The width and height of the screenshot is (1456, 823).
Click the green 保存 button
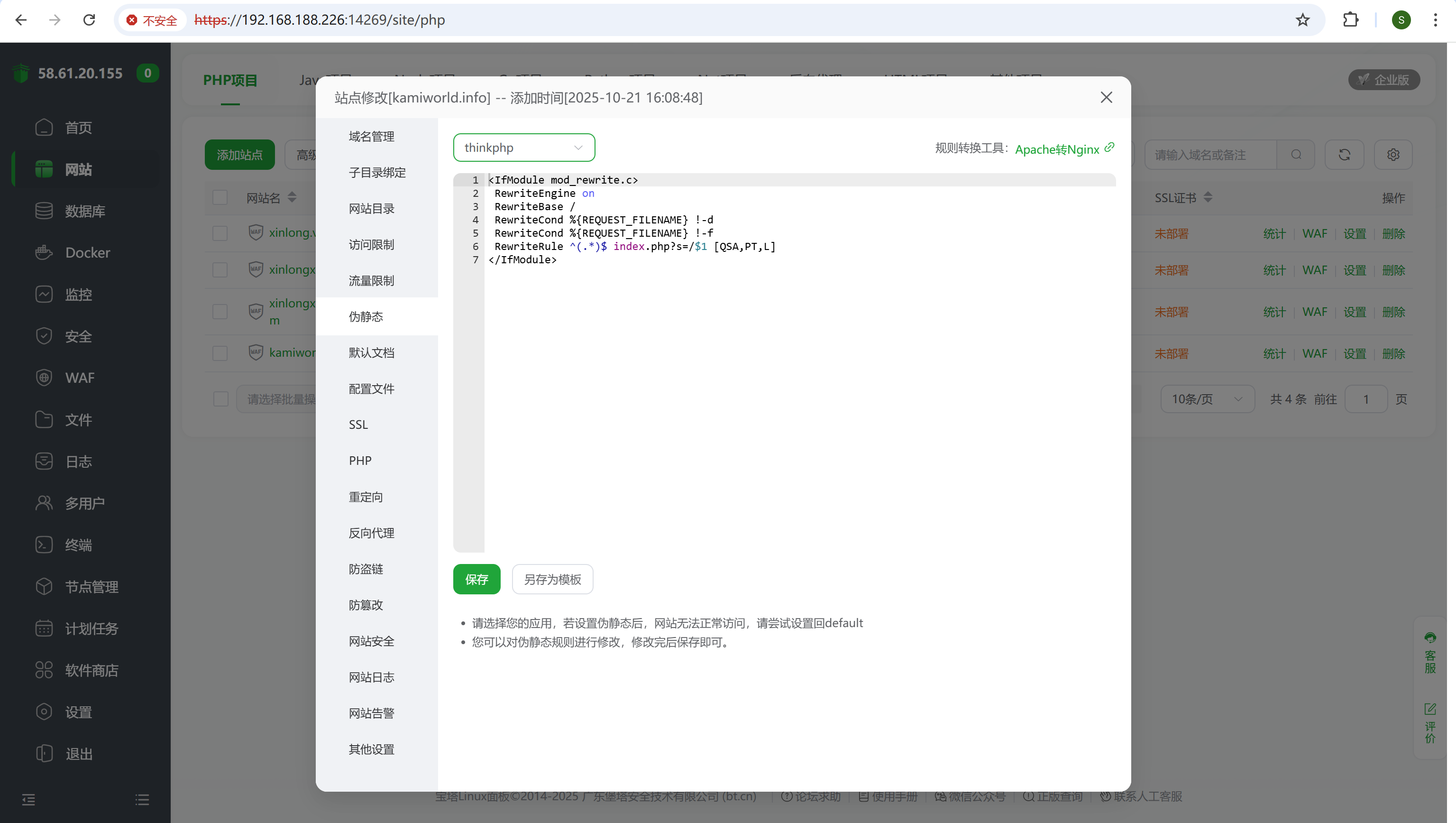click(x=476, y=579)
